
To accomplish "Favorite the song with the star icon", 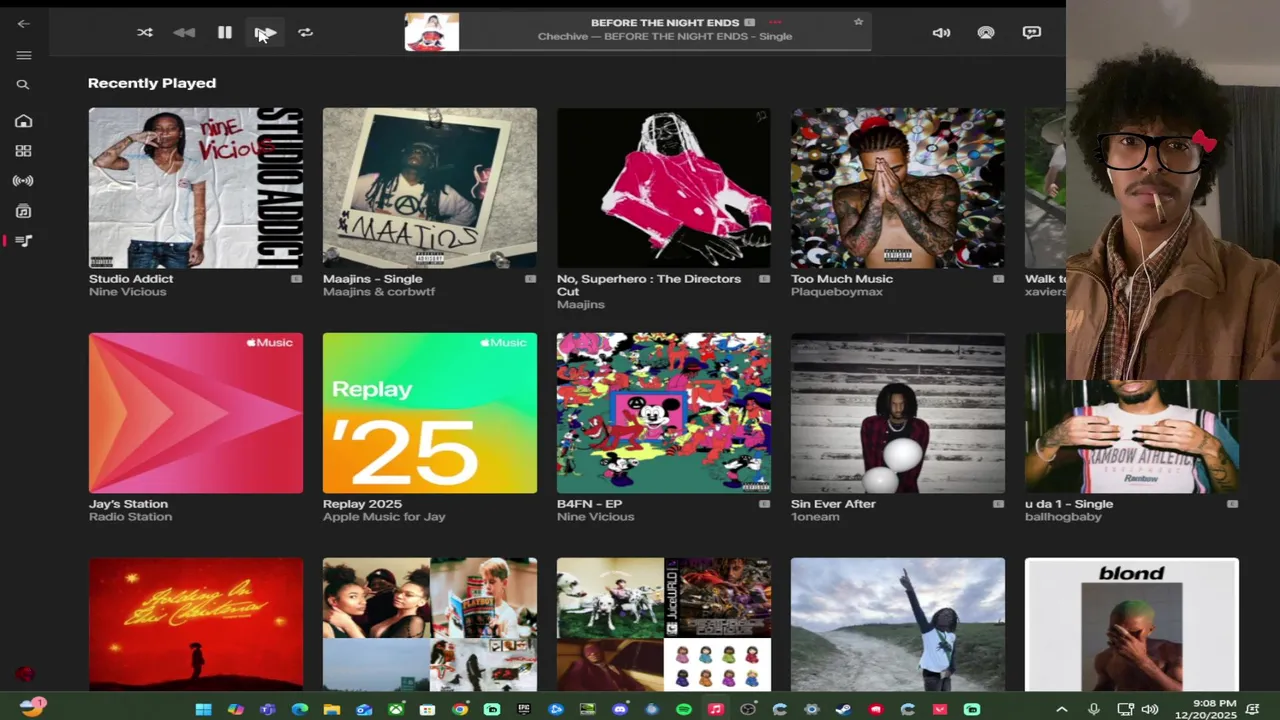I will tap(858, 22).
